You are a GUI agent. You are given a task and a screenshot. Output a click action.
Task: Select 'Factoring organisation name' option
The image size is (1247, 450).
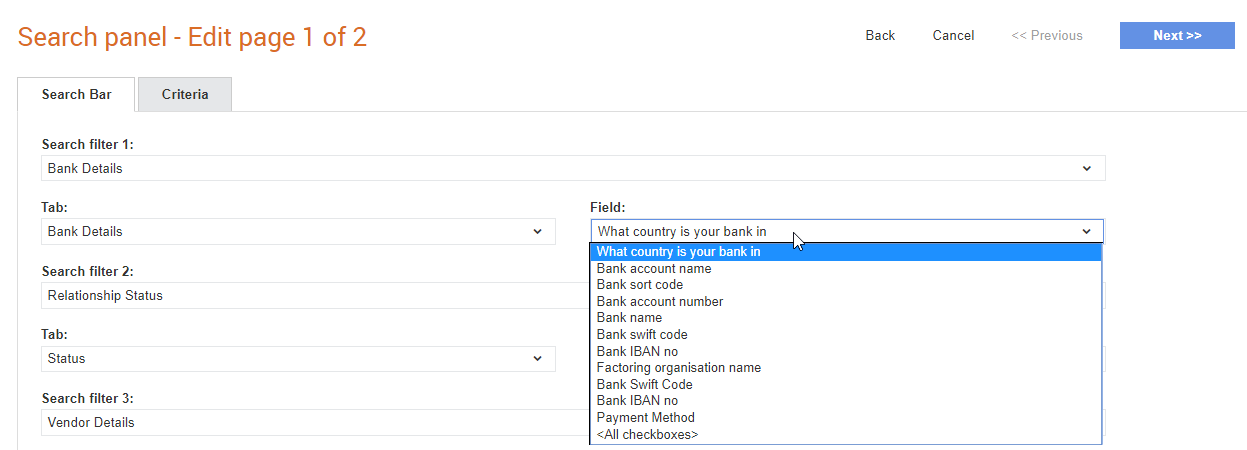(x=846, y=367)
